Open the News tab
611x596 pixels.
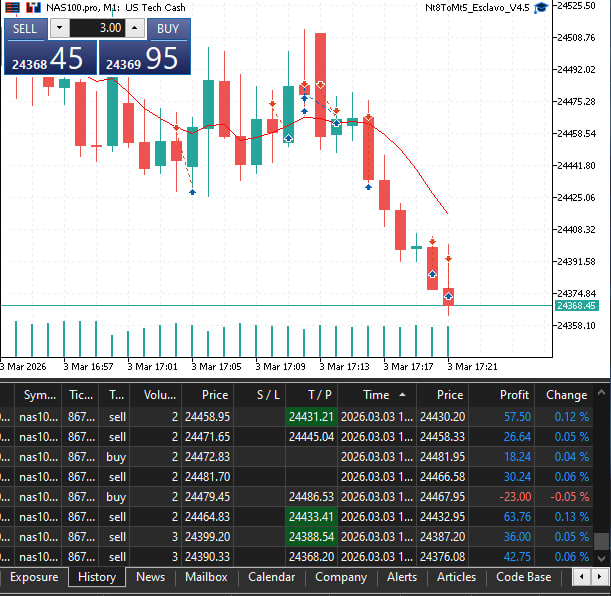(x=150, y=577)
